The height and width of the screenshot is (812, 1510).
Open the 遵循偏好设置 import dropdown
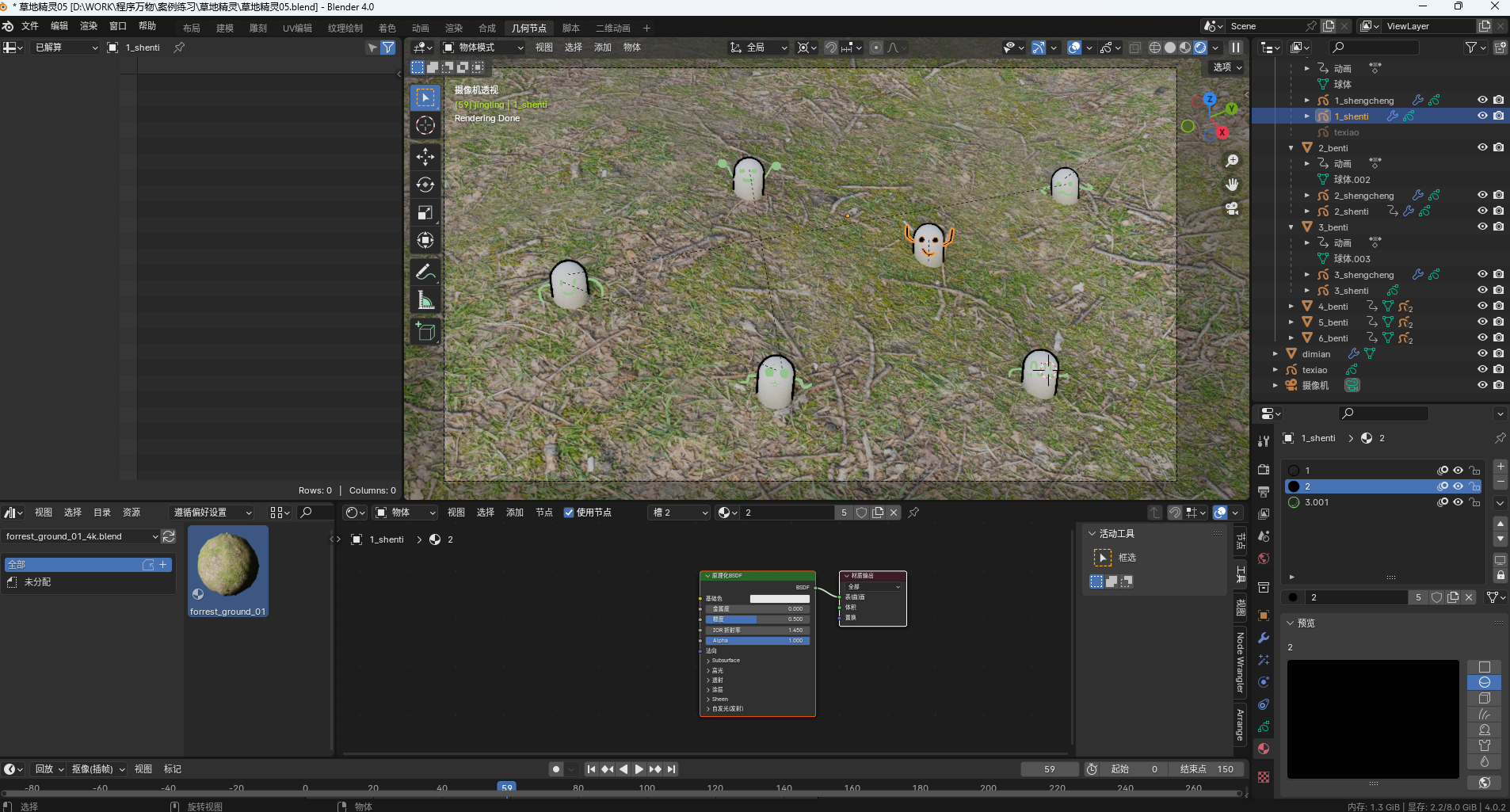212,513
